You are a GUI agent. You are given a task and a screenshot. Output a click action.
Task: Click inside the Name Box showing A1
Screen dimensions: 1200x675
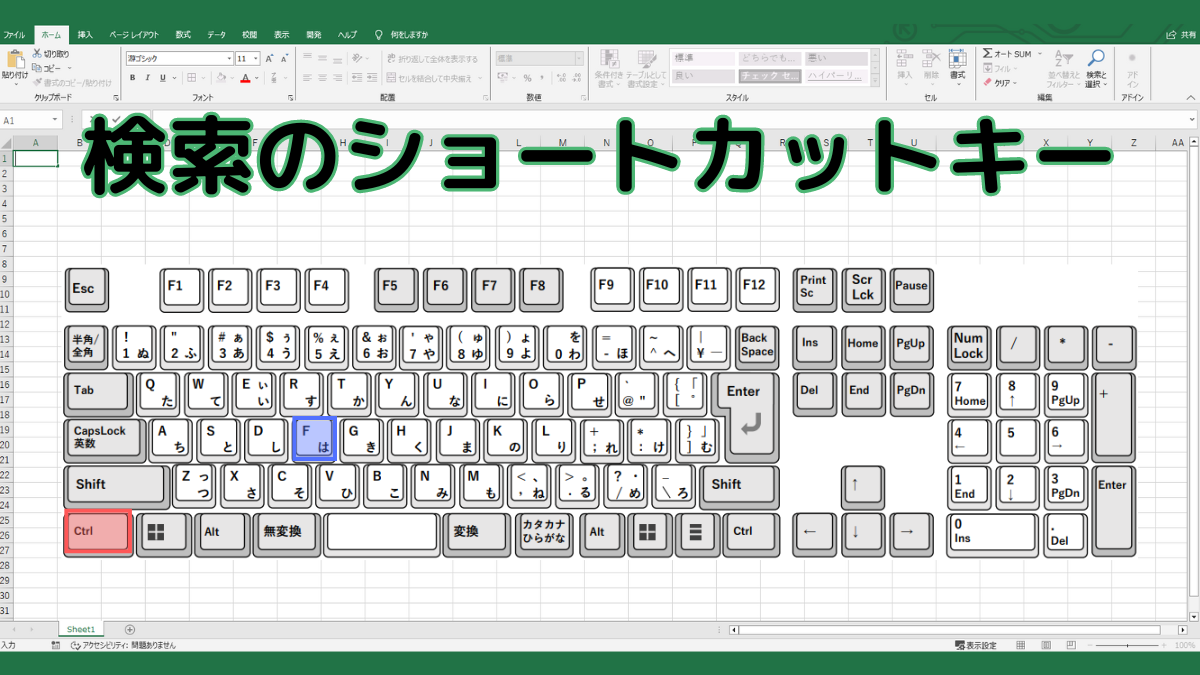pos(25,118)
